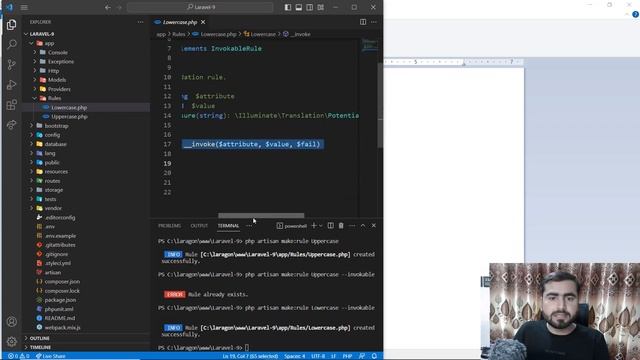
Task: Create a new terminal with plus icon
Action: 313,226
